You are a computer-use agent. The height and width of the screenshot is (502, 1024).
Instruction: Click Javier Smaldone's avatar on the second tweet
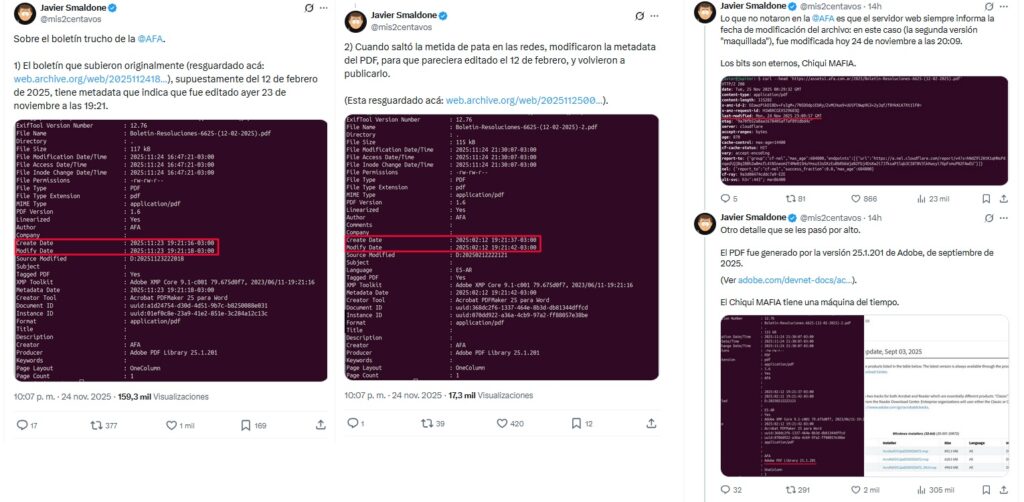click(359, 22)
